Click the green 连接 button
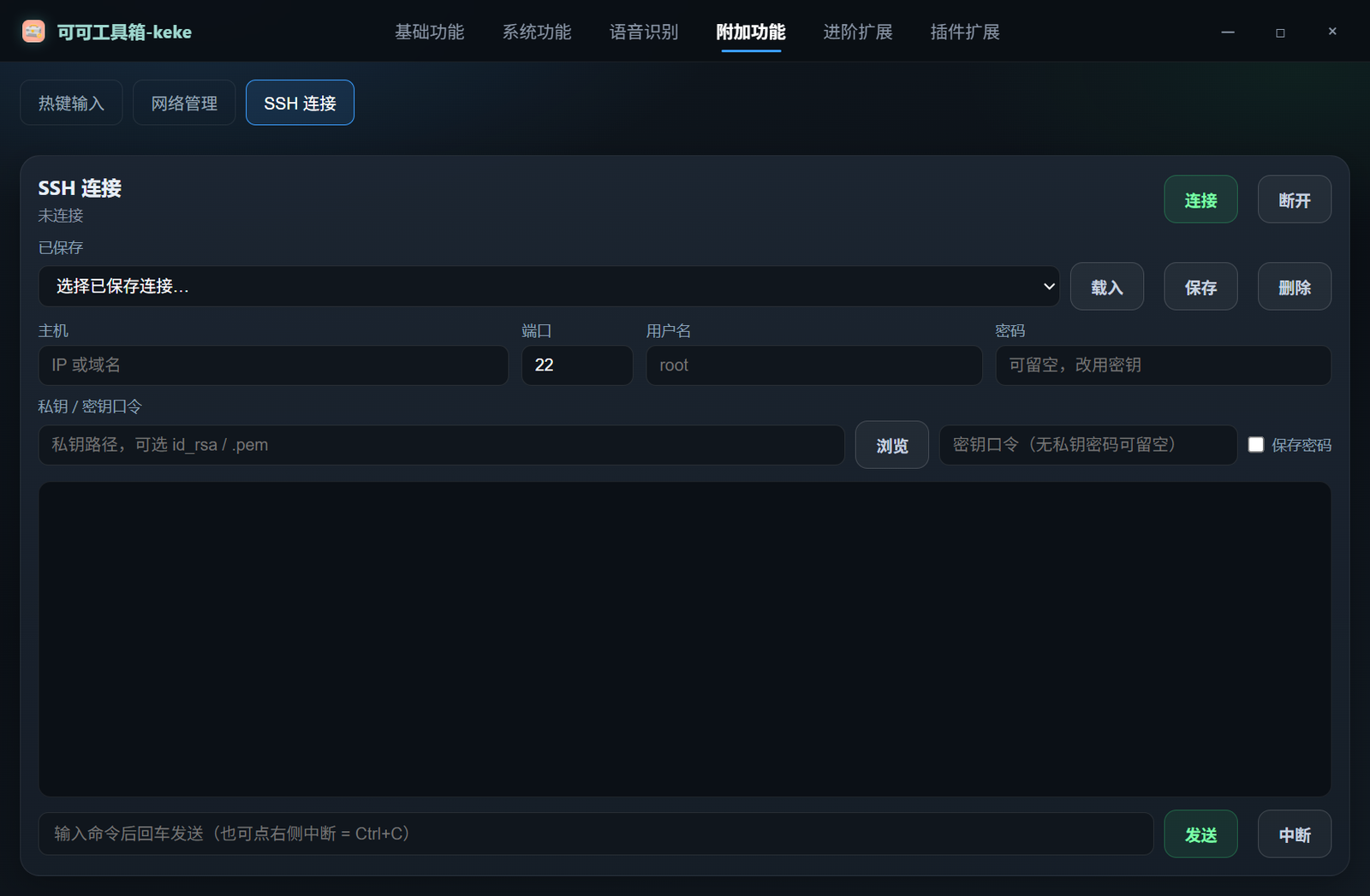The height and width of the screenshot is (896, 1370). pyautogui.click(x=1200, y=199)
